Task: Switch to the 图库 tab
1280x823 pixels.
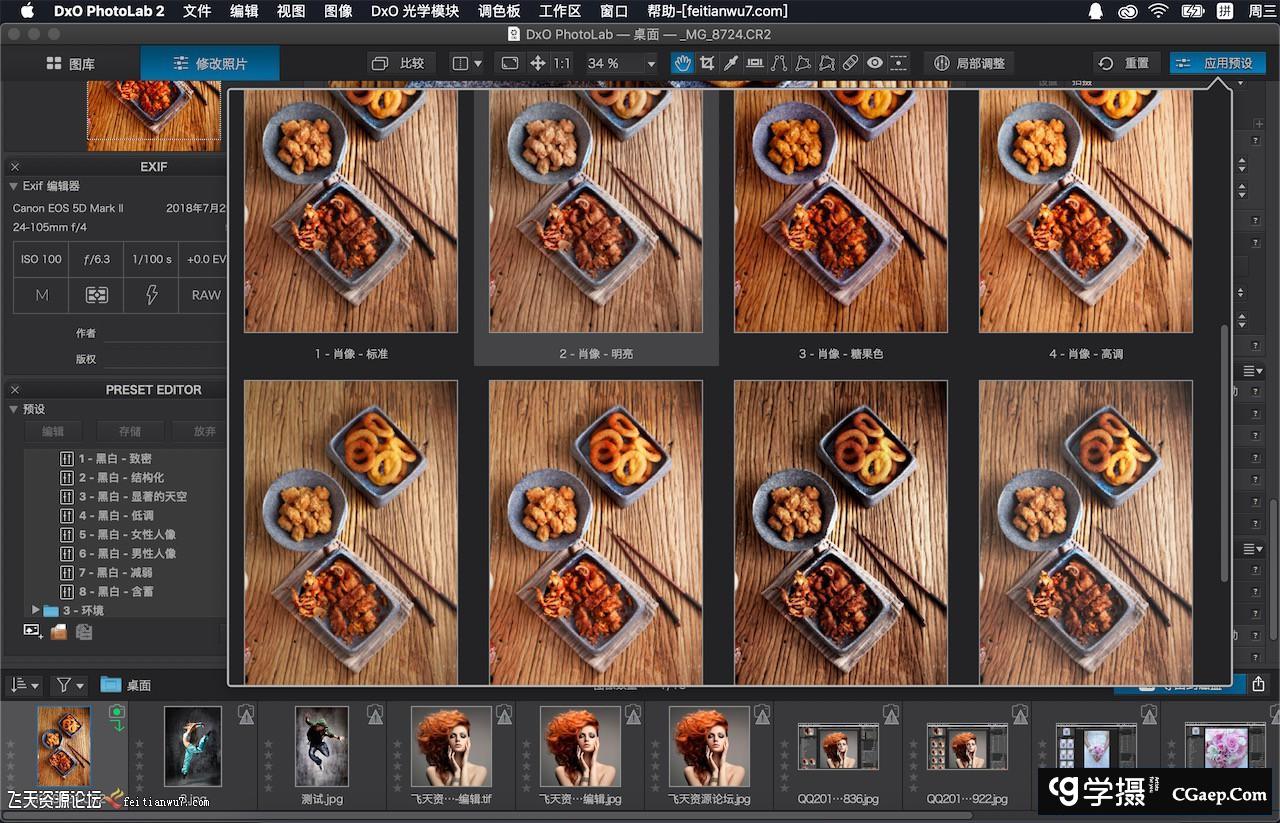Action: [70, 63]
